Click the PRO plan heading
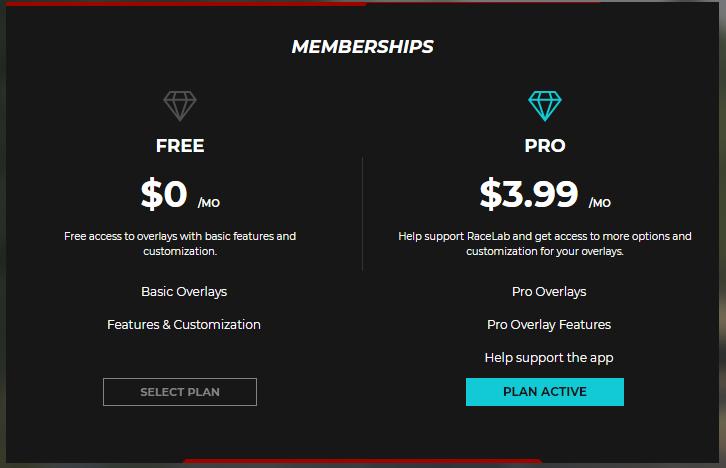 tap(544, 146)
